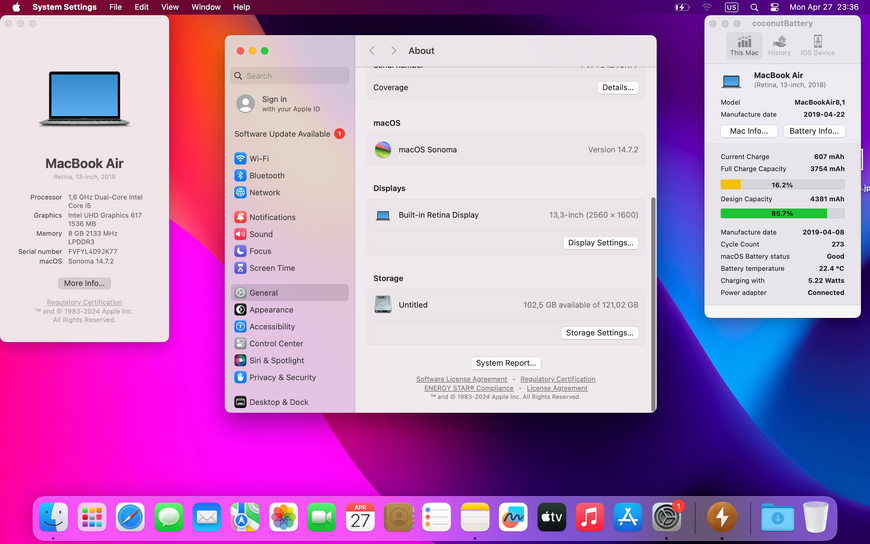
Task: Open ENERGY STAR Compliance link
Action: (x=469, y=388)
